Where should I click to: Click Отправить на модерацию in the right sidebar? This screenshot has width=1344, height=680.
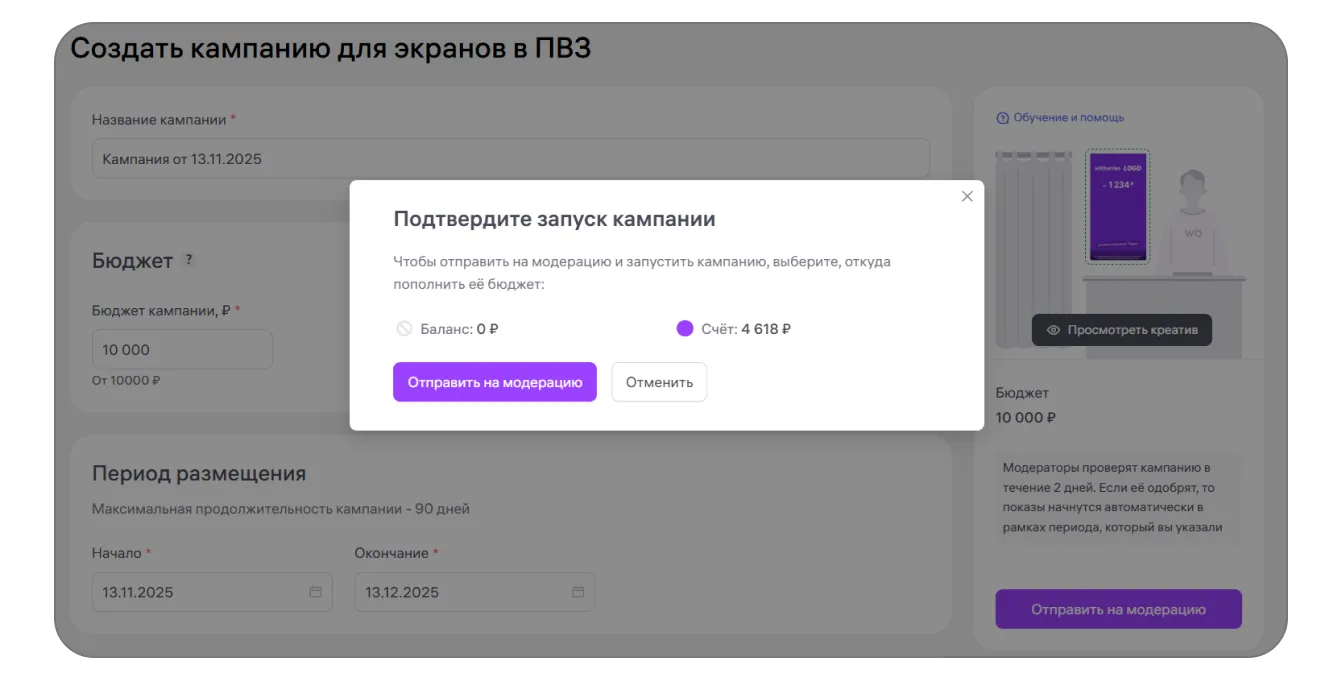(1118, 609)
